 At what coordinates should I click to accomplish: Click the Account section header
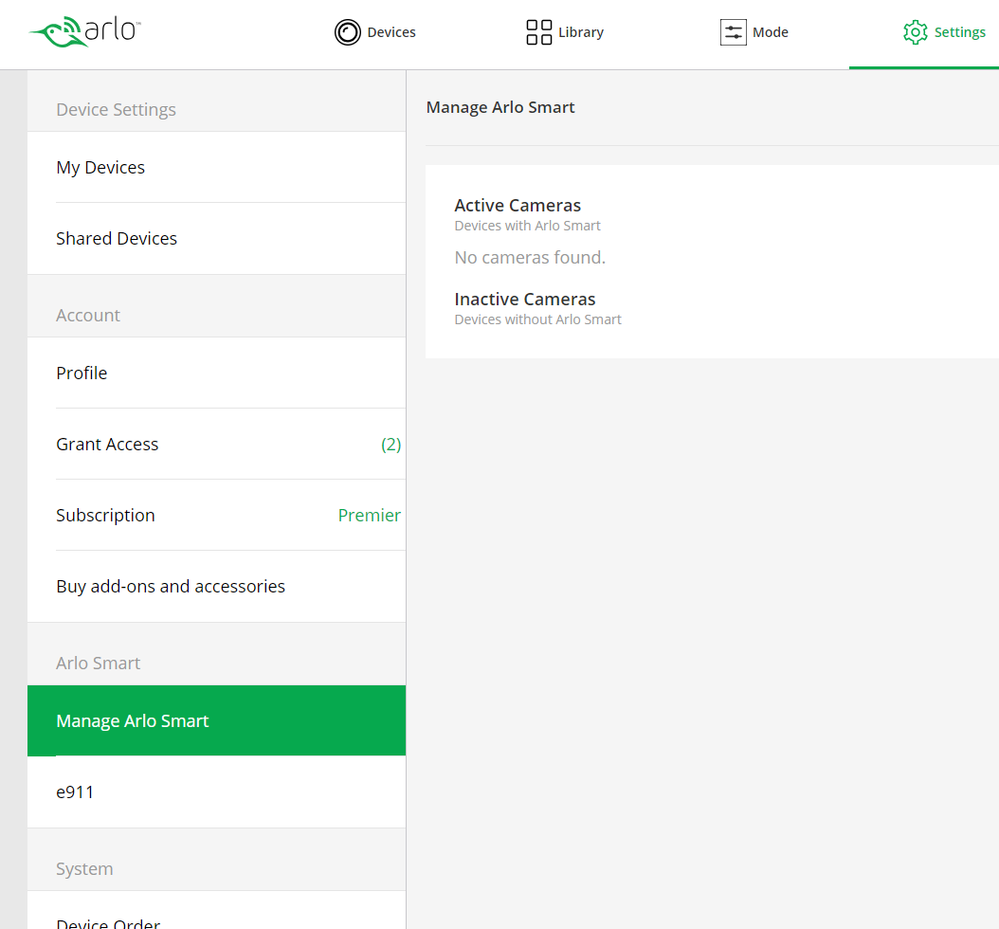point(88,315)
